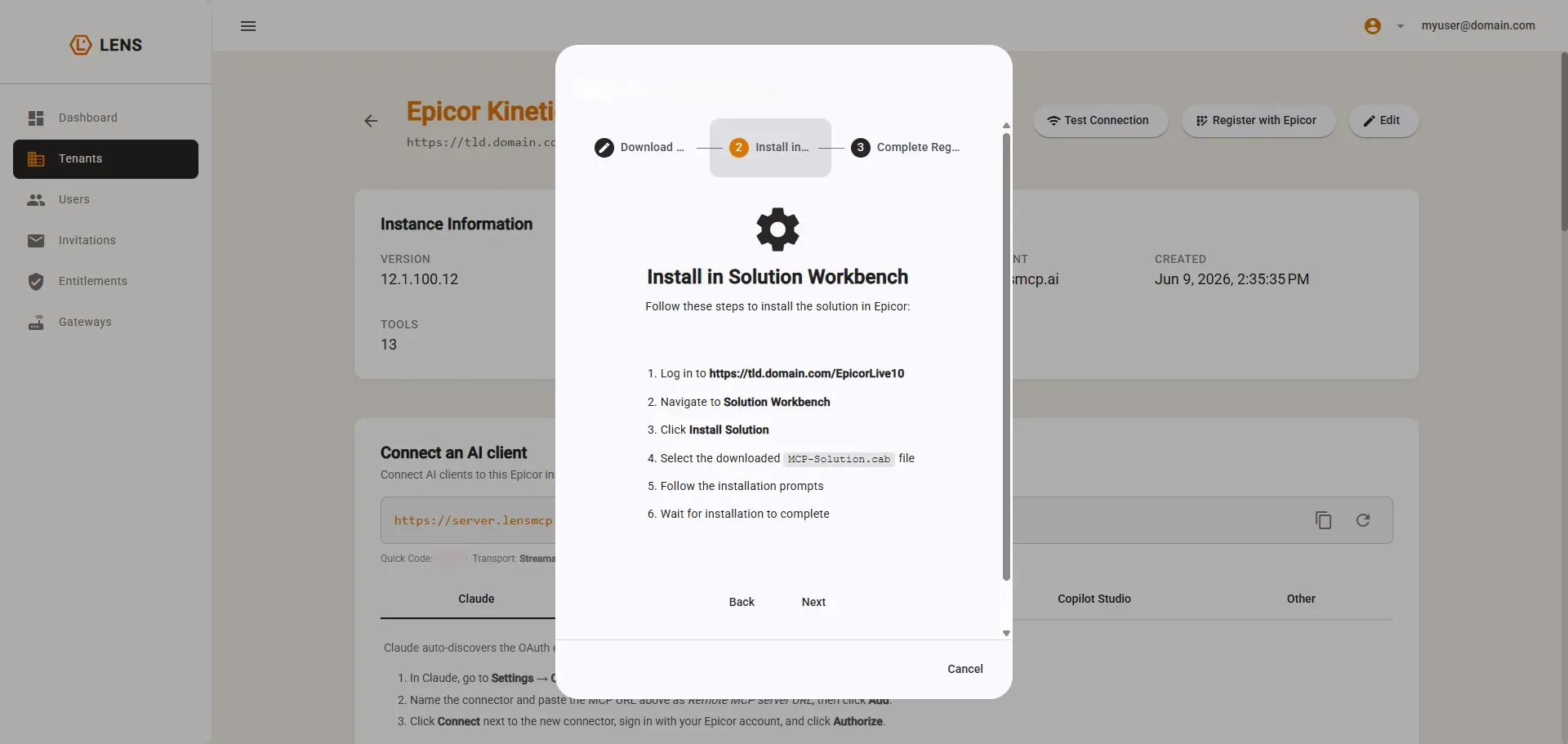Click the Dashboard grid icon

click(36, 118)
